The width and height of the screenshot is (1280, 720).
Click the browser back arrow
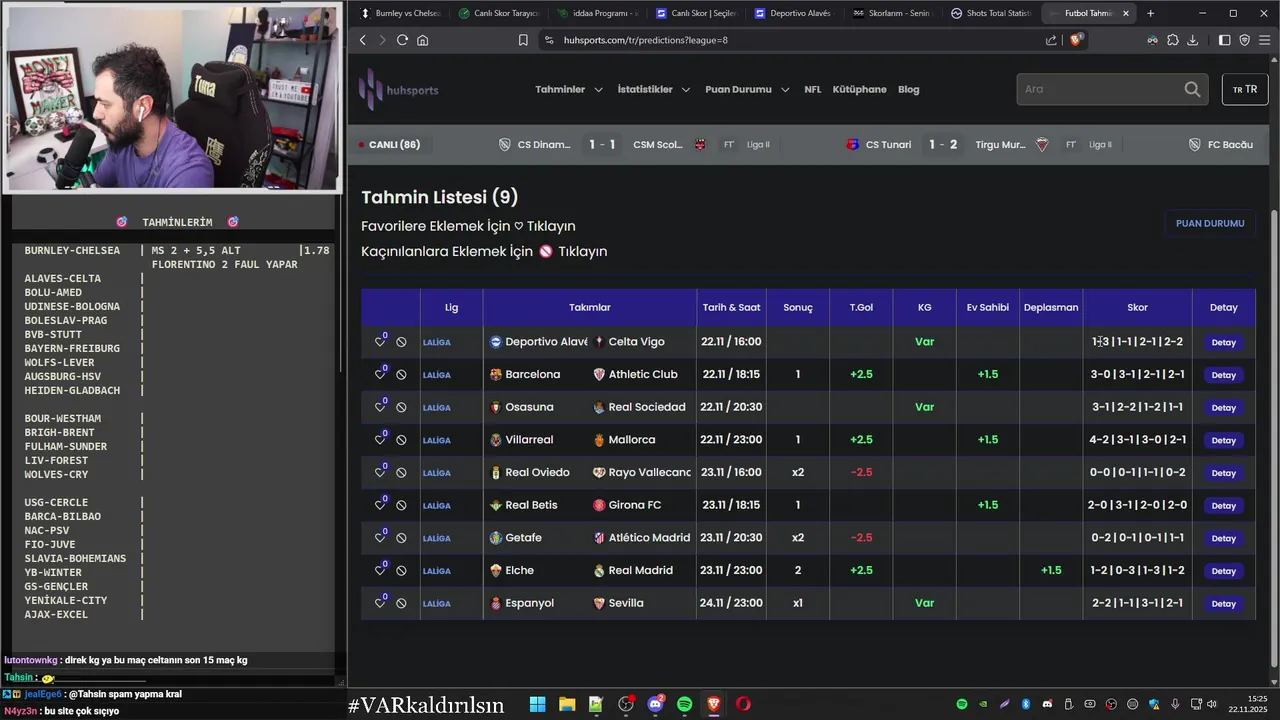(x=362, y=40)
